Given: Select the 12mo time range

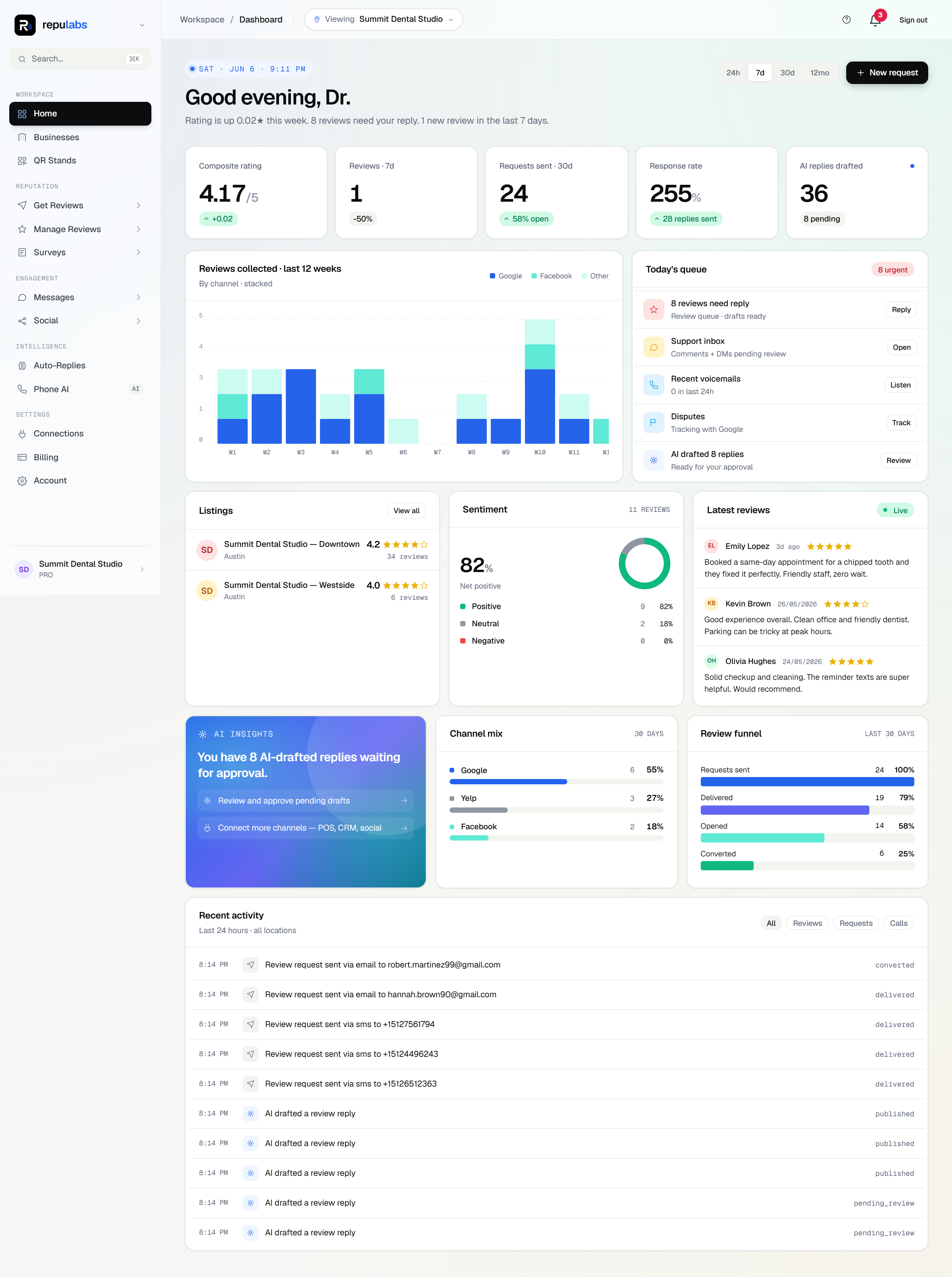Looking at the screenshot, I should coord(819,73).
